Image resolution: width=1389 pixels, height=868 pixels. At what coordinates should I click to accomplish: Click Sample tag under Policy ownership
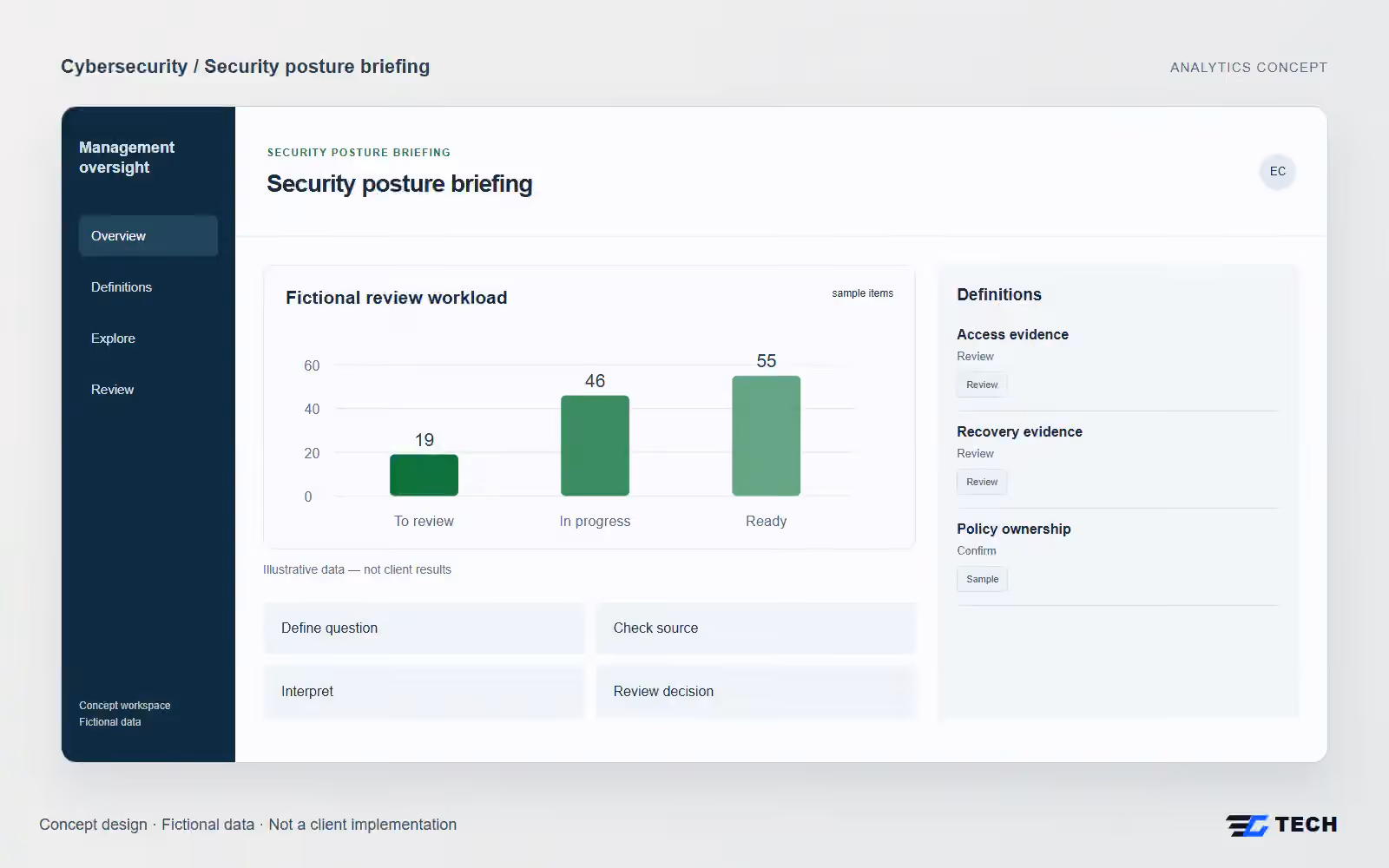tap(982, 579)
